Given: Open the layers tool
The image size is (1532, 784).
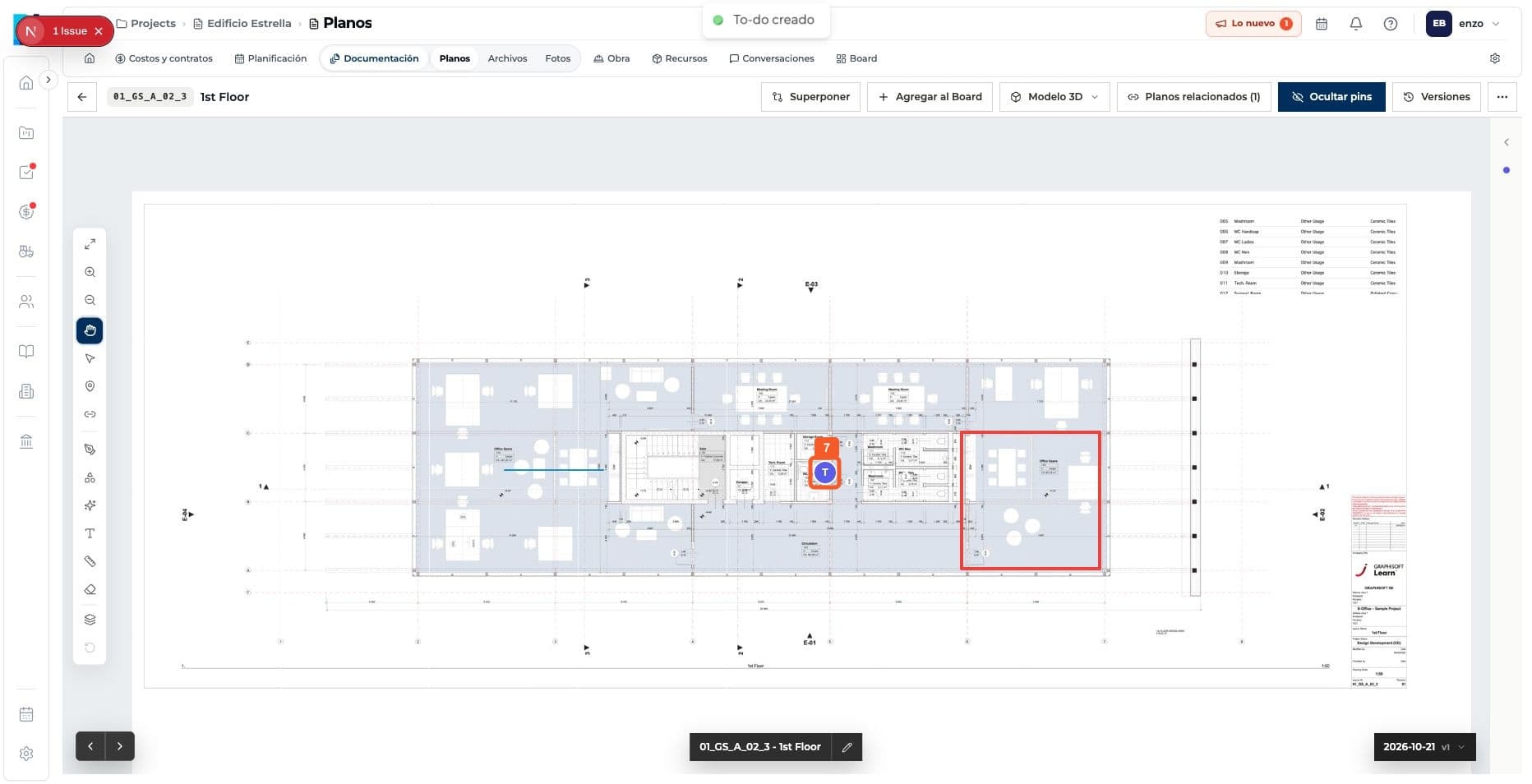Looking at the screenshot, I should (x=90, y=620).
